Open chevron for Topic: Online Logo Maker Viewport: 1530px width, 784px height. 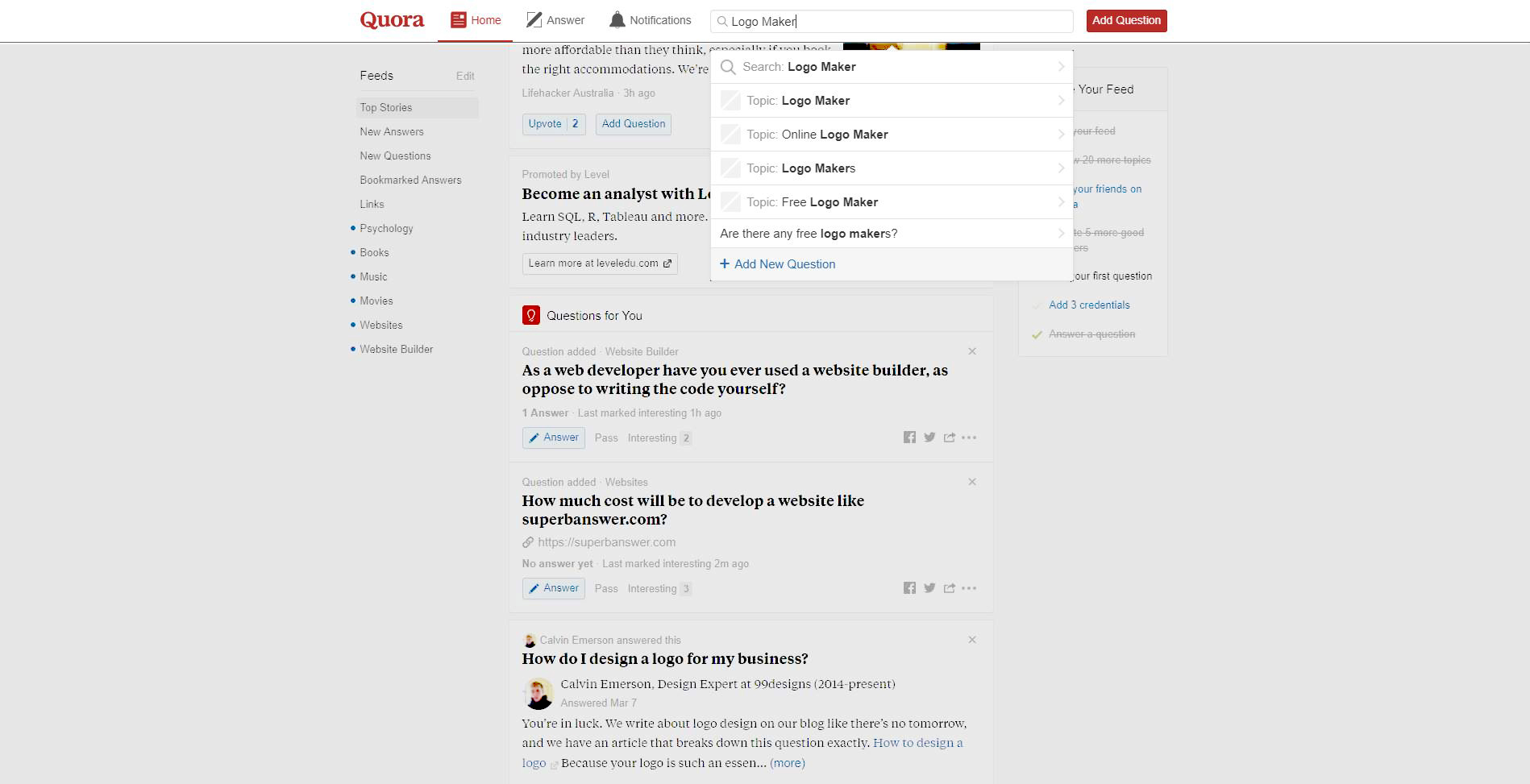pos(1062,135)
